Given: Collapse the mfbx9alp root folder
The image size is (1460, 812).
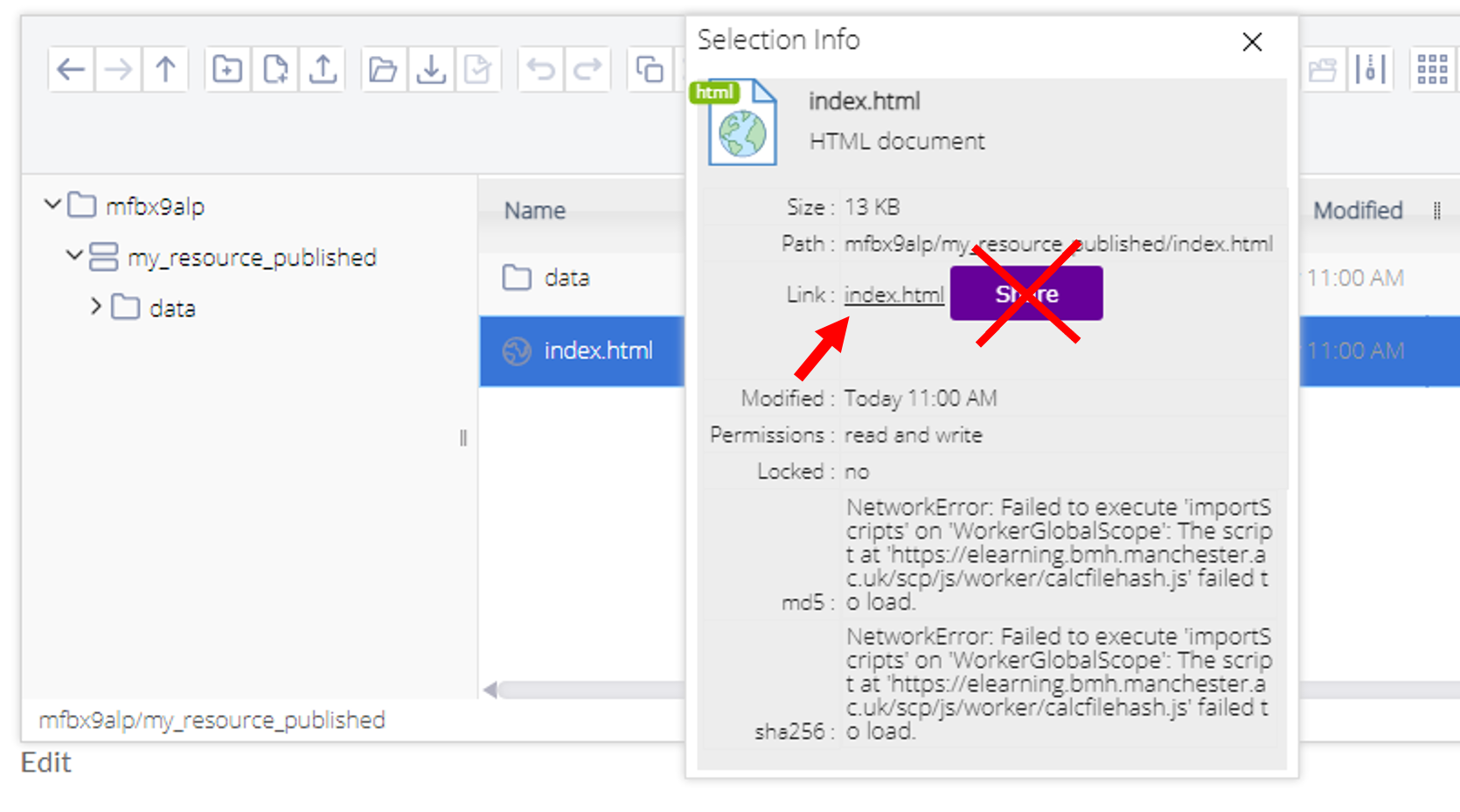Looking at the screenshot, I should 52,205.
